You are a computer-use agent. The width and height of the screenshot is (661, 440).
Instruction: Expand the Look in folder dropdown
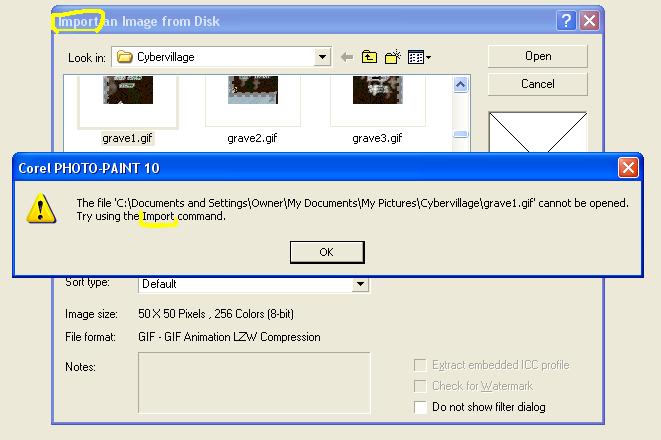click(322, 58)
